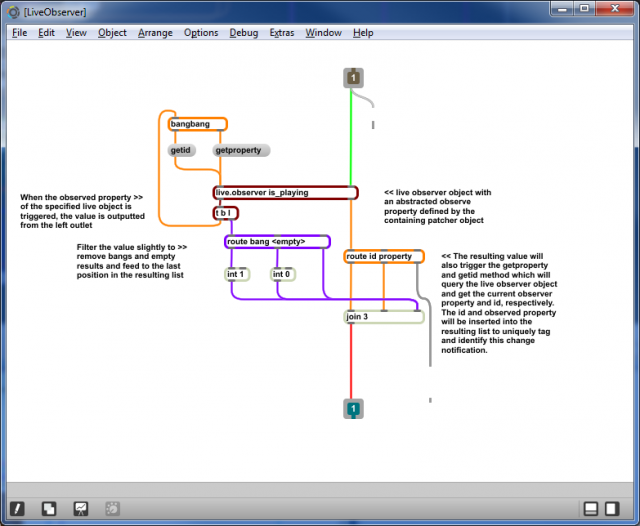Click the inlet 1 object at top
This screenshot has height=526, width=640.
pyautogui.click(x=352, y=78)
